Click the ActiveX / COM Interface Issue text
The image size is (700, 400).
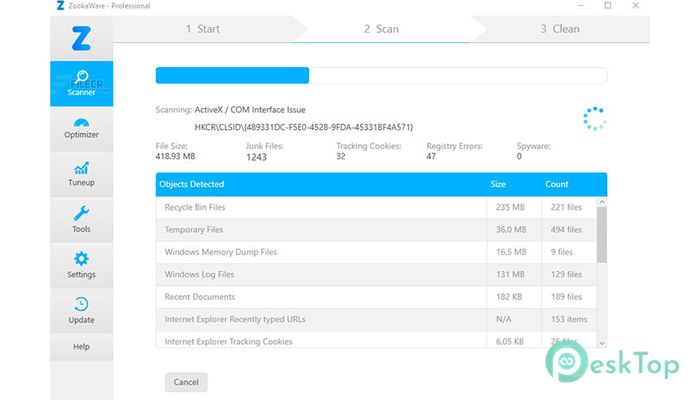[250, 110]
